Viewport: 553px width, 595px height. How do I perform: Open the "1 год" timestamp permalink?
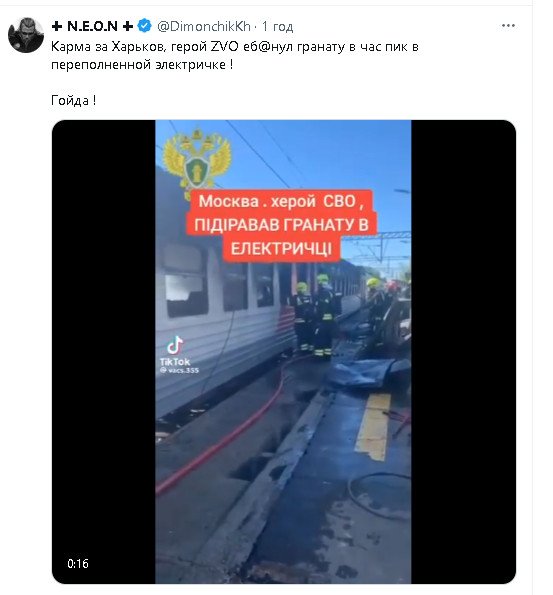point(277,27)
